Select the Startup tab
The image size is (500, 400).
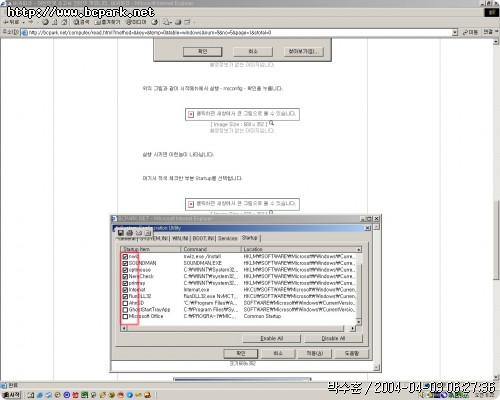pos(250,238)
